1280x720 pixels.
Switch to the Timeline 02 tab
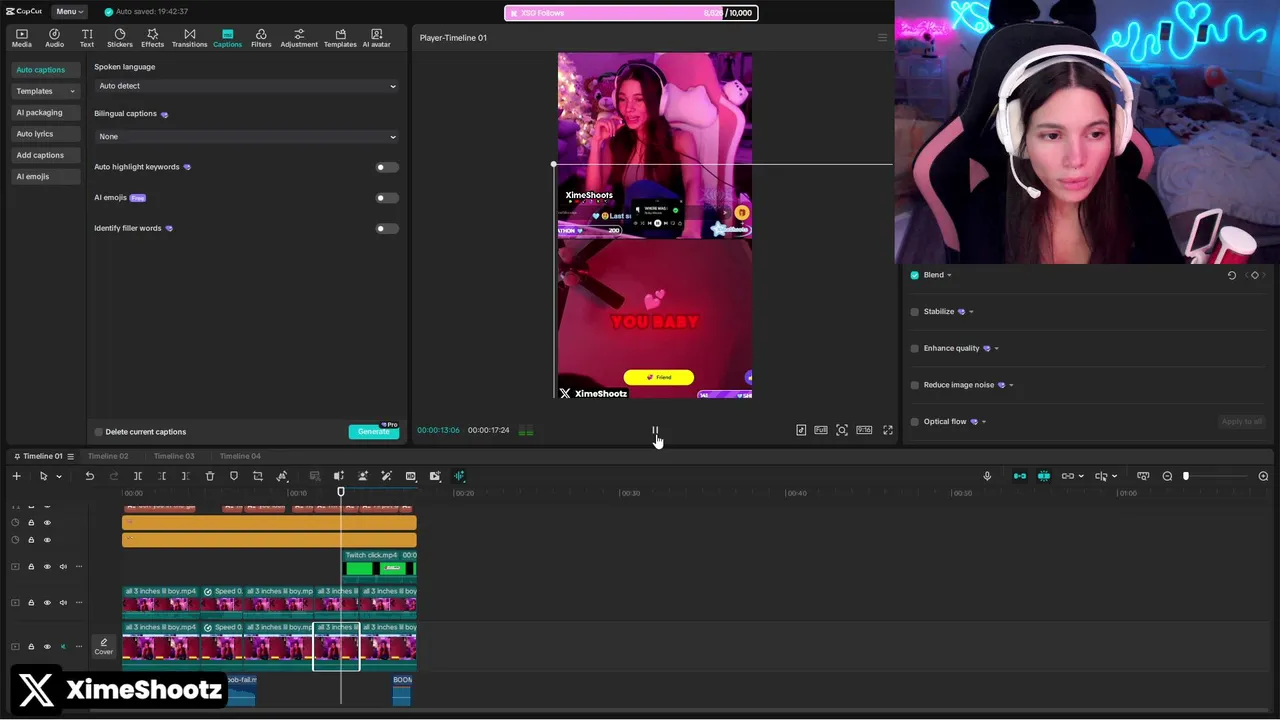108,456
